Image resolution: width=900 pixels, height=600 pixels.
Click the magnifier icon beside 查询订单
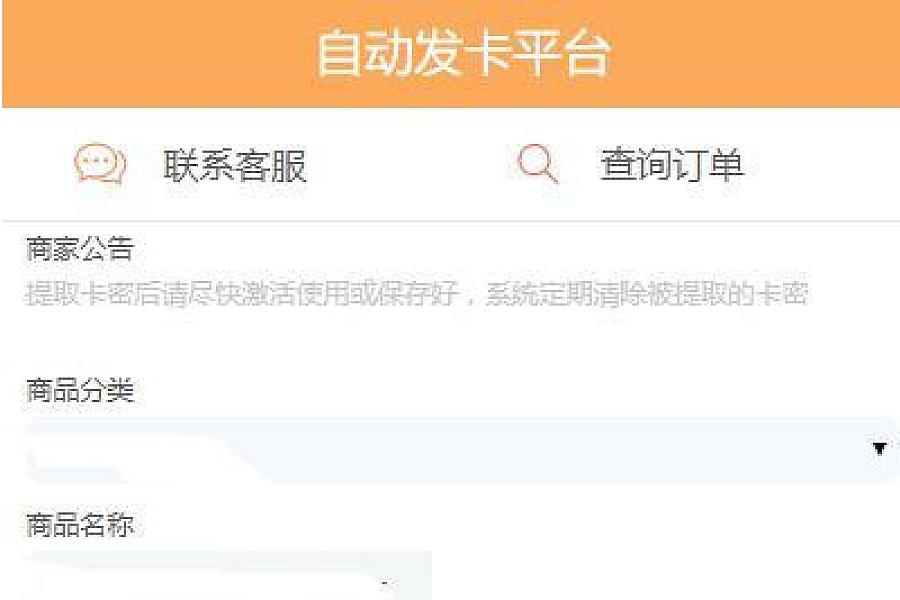tap(538, 164)
